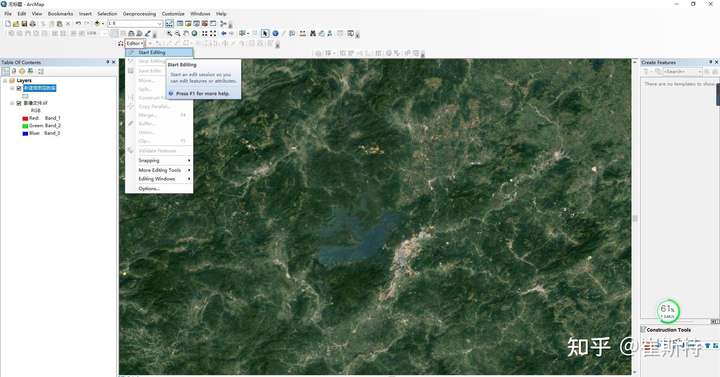The height and width of the screenshot is (377, 720).
Task: Open the Customize menu
Action: 173,14
